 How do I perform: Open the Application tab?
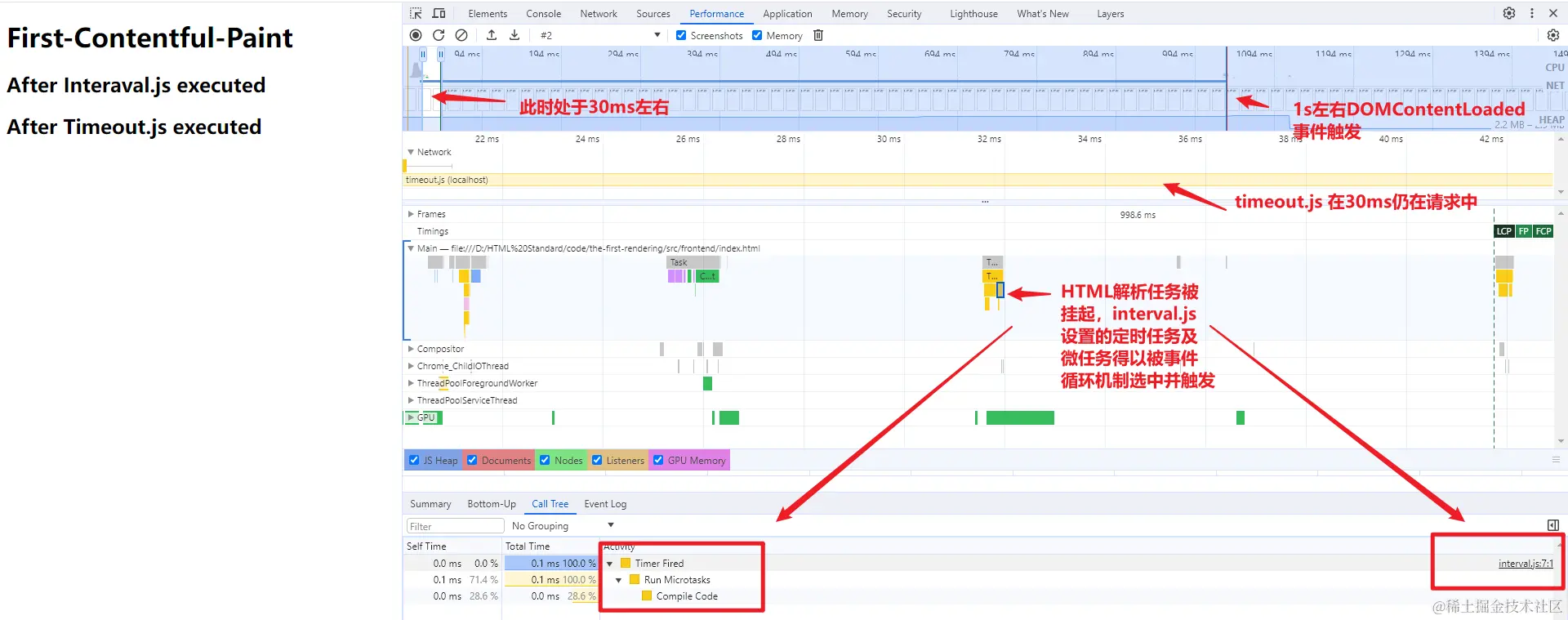point(787,14)
